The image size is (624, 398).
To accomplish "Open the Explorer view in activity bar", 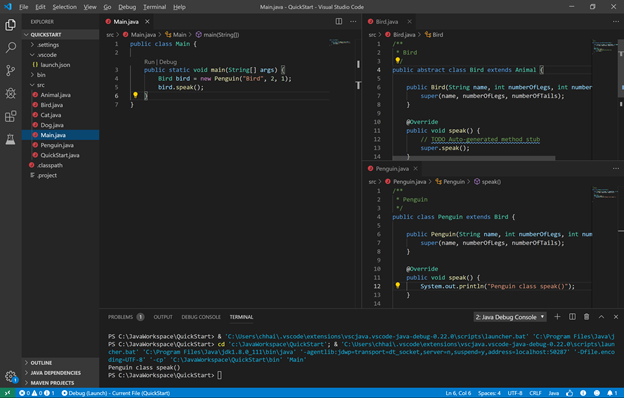I will coord(10,25).
